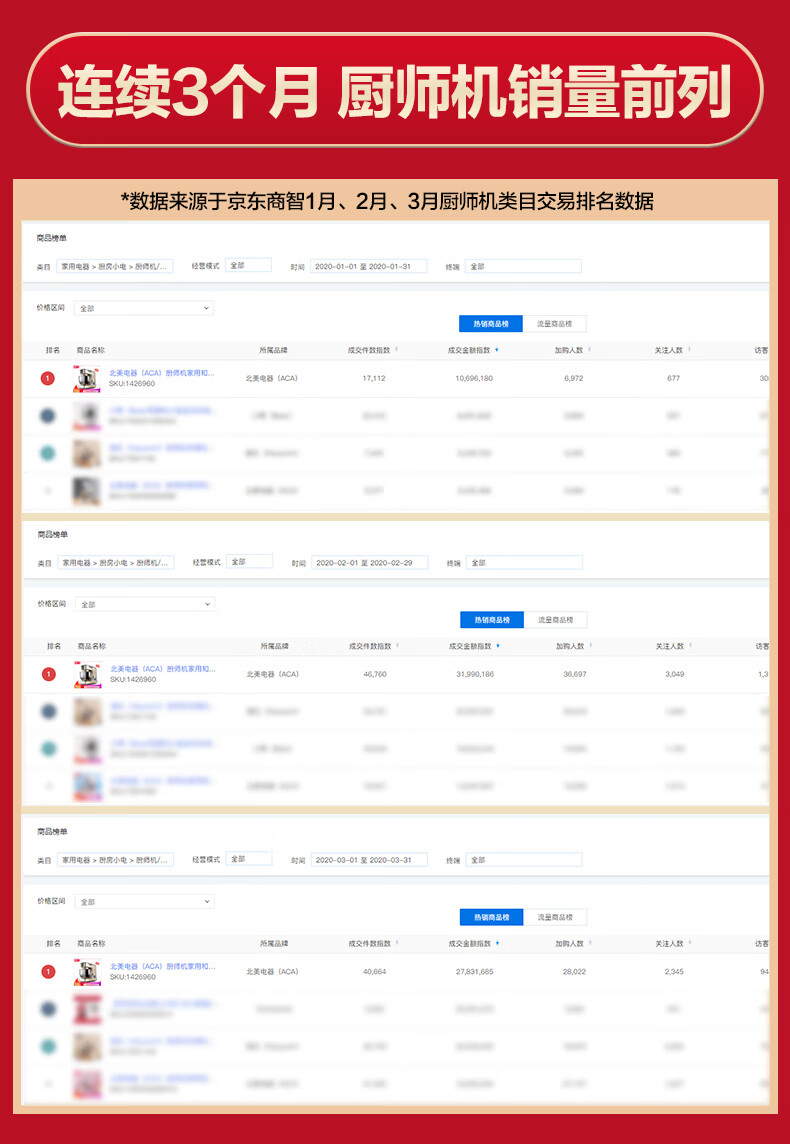Click 排名 column header in March table
Screen dimensions: 790x1144
coord(53,943)
